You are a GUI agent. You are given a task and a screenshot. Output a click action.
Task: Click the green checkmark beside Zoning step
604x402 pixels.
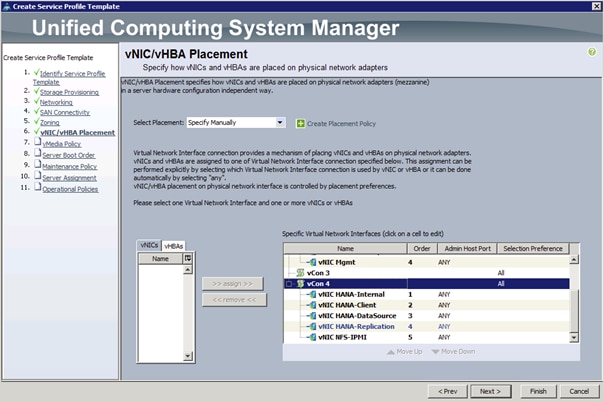(x=36, y=121)
